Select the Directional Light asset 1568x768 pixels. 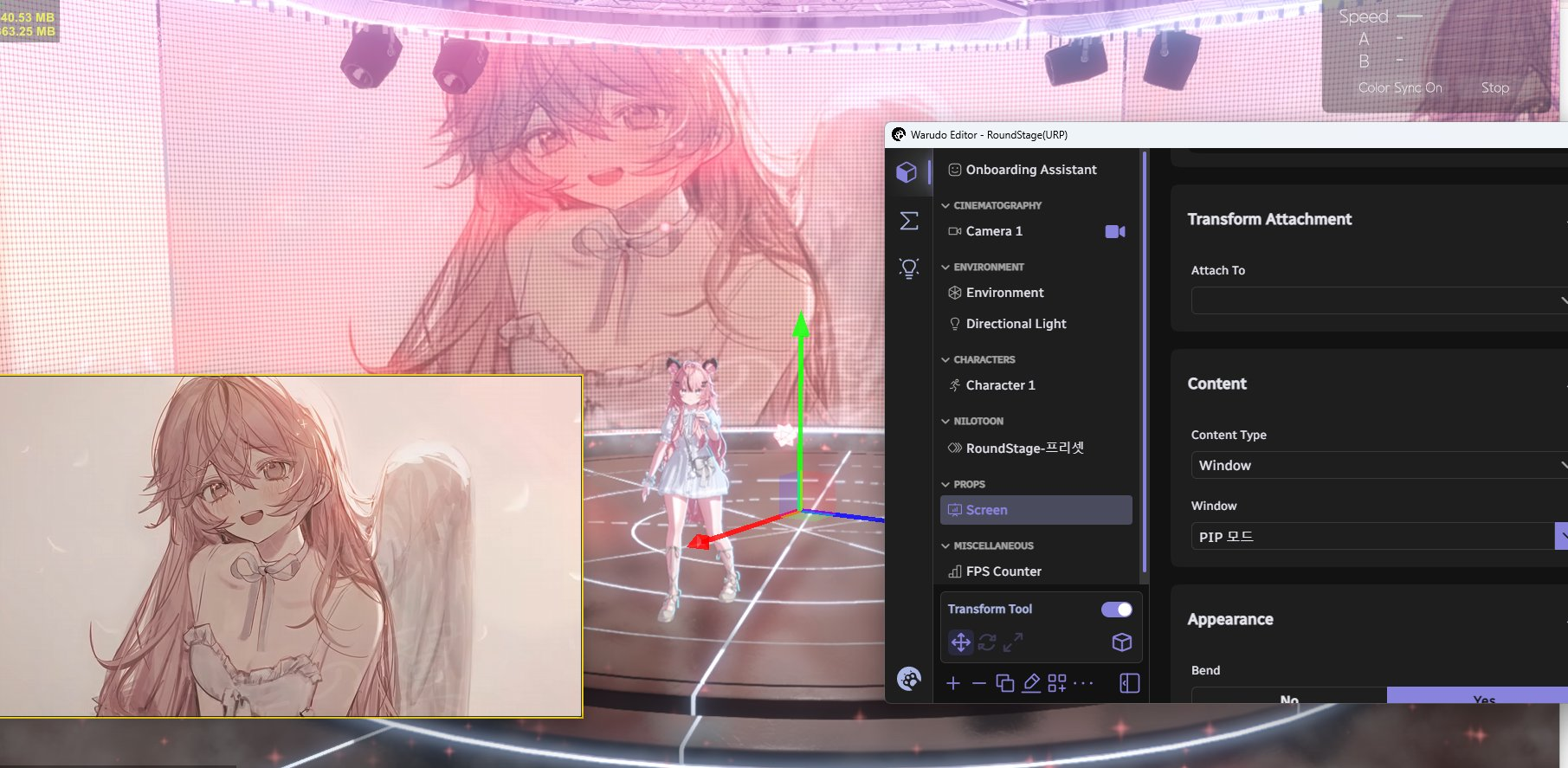click(x=1036, y=324)
